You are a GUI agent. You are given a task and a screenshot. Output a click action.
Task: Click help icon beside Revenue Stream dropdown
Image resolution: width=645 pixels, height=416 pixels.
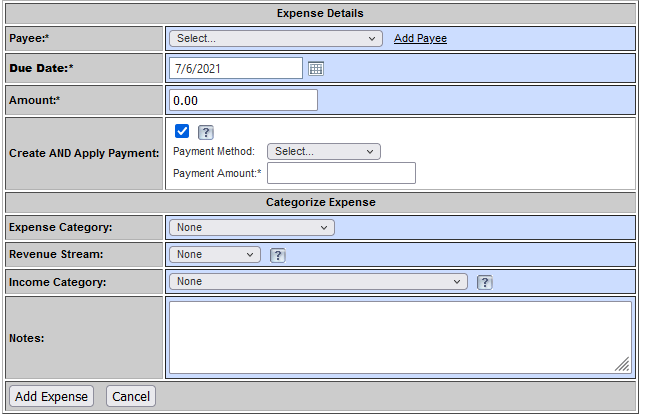coord(278,255)
